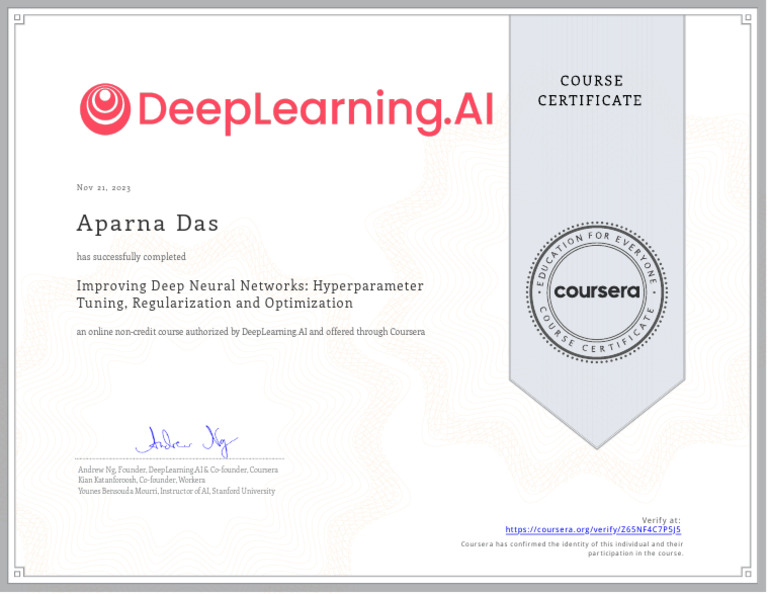
Task: Click the DeepLearning.AI circular logo icon
Action: tap(105, 109)
